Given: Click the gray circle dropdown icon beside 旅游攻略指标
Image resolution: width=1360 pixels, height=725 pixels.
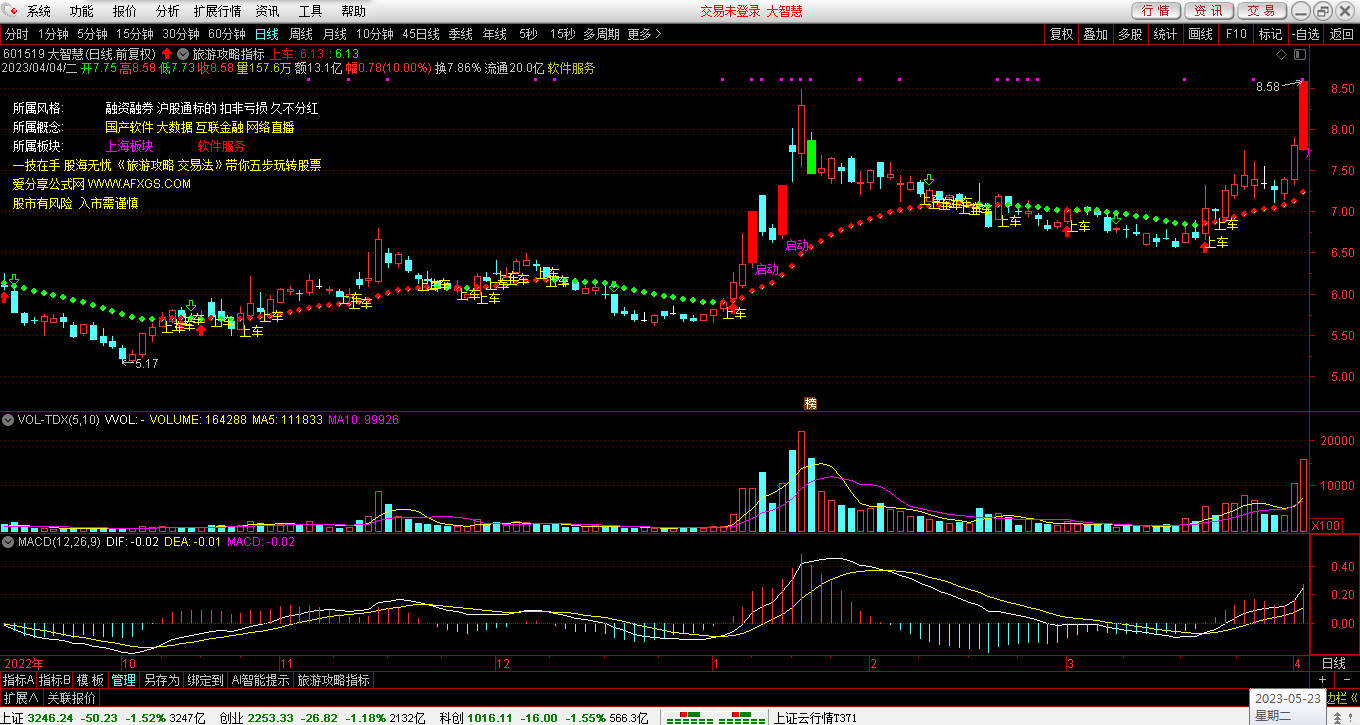Looking at the screenshot, I should coord(183,53).
